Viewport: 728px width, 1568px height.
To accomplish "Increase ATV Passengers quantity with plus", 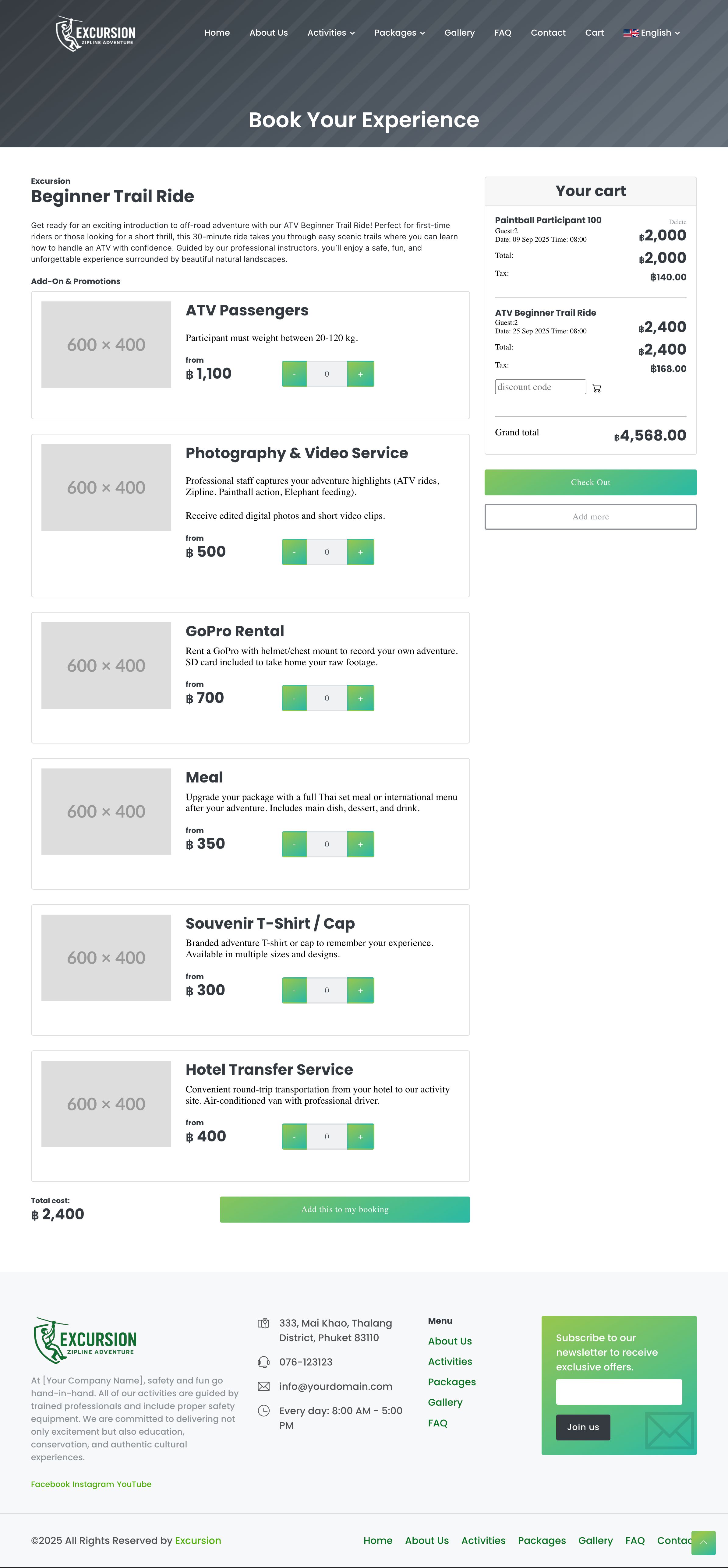I will [x=361, y=374].
